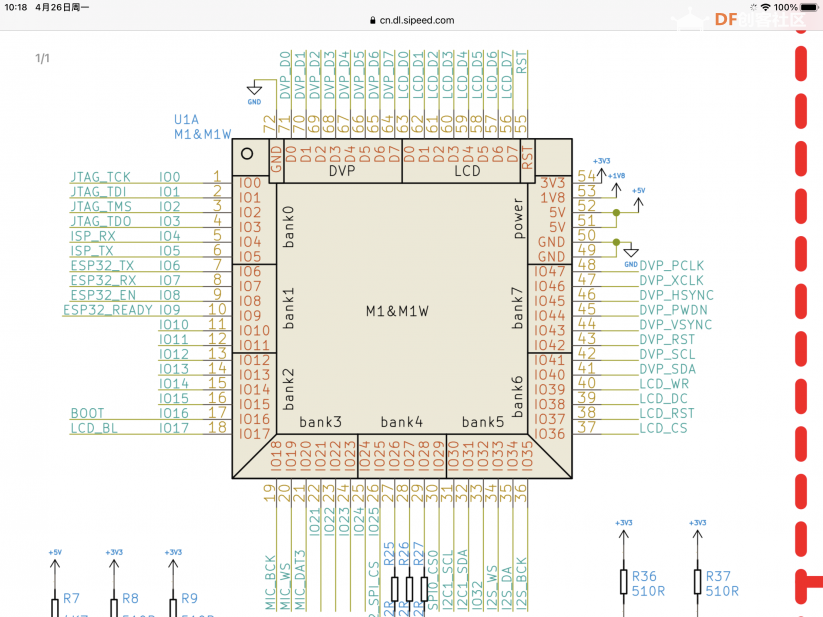
Task: Select the DVP_SDA net label
Action: pyautogui.click(x=668, y=369)
